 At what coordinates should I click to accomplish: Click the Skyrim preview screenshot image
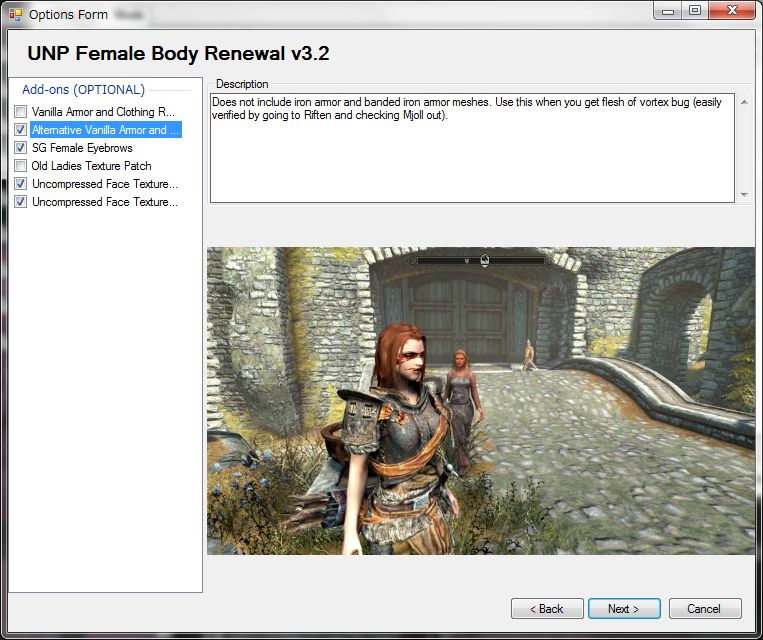point(481,401)
